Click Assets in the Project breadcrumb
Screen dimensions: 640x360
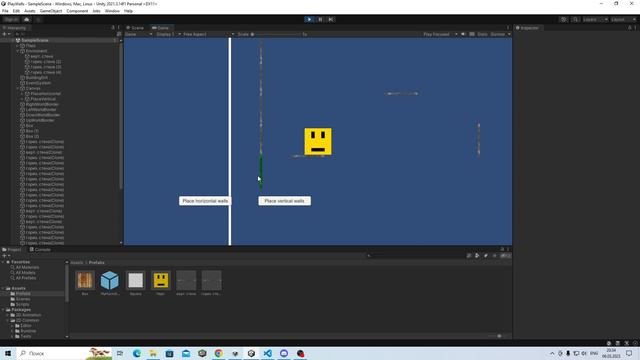[76, 262]
